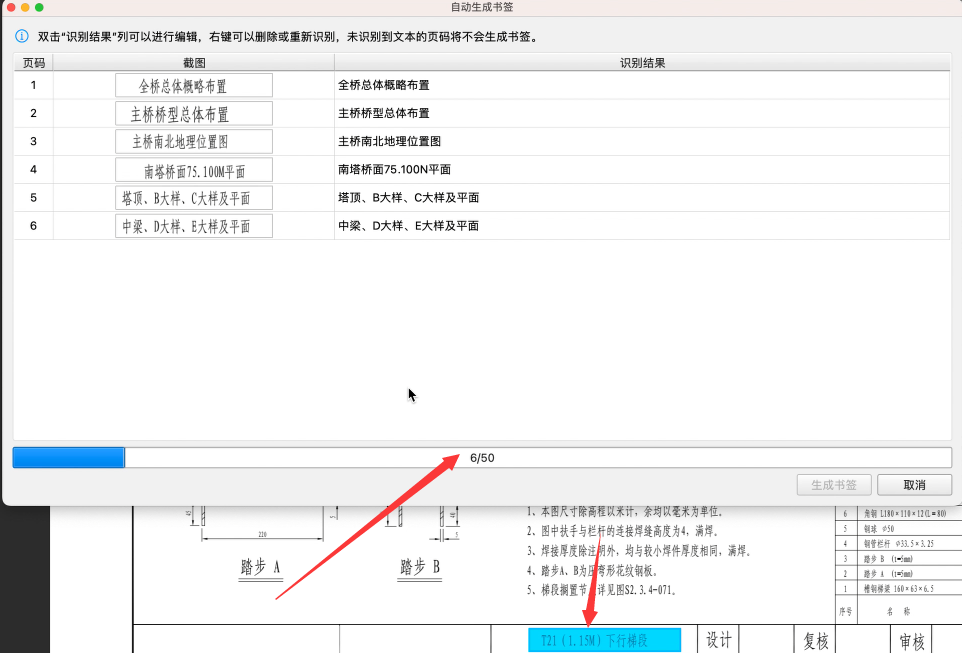The width and height of the screenshot is (962, 653).
Task: Click the 截图 column header
Action: [x=193, y=63]
